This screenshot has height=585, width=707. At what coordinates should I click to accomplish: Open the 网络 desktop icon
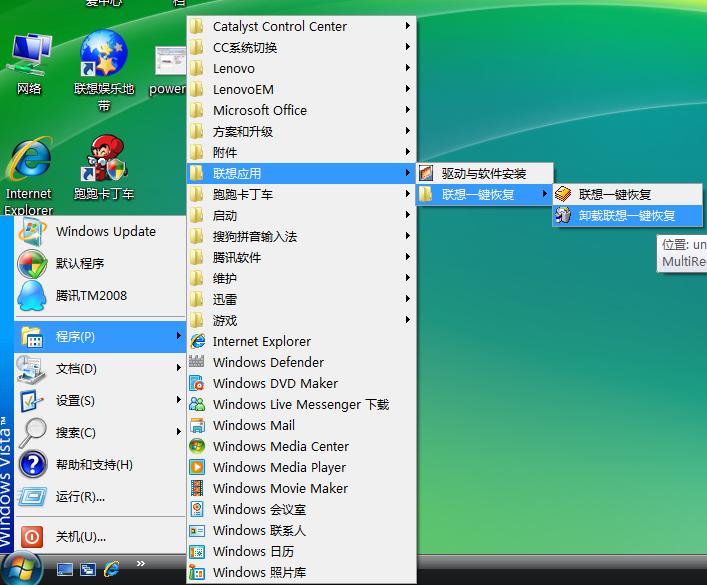click(x=30, y=57)
